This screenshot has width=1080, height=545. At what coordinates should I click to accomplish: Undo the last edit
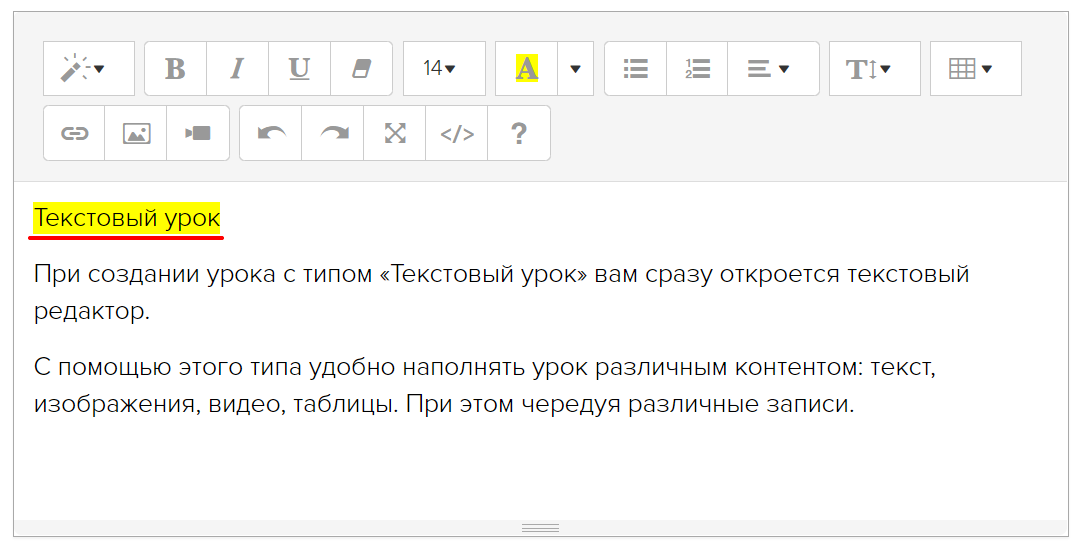coord(271,133)
